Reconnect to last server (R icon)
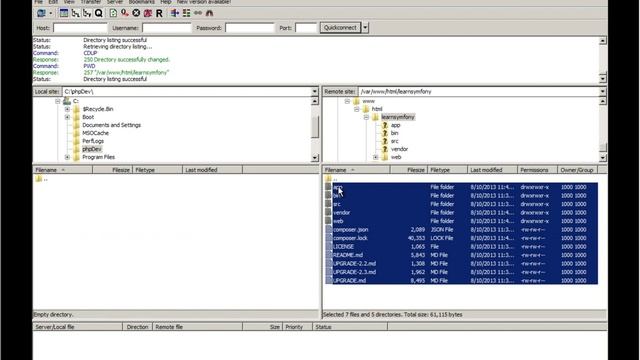 click(159, 13)
